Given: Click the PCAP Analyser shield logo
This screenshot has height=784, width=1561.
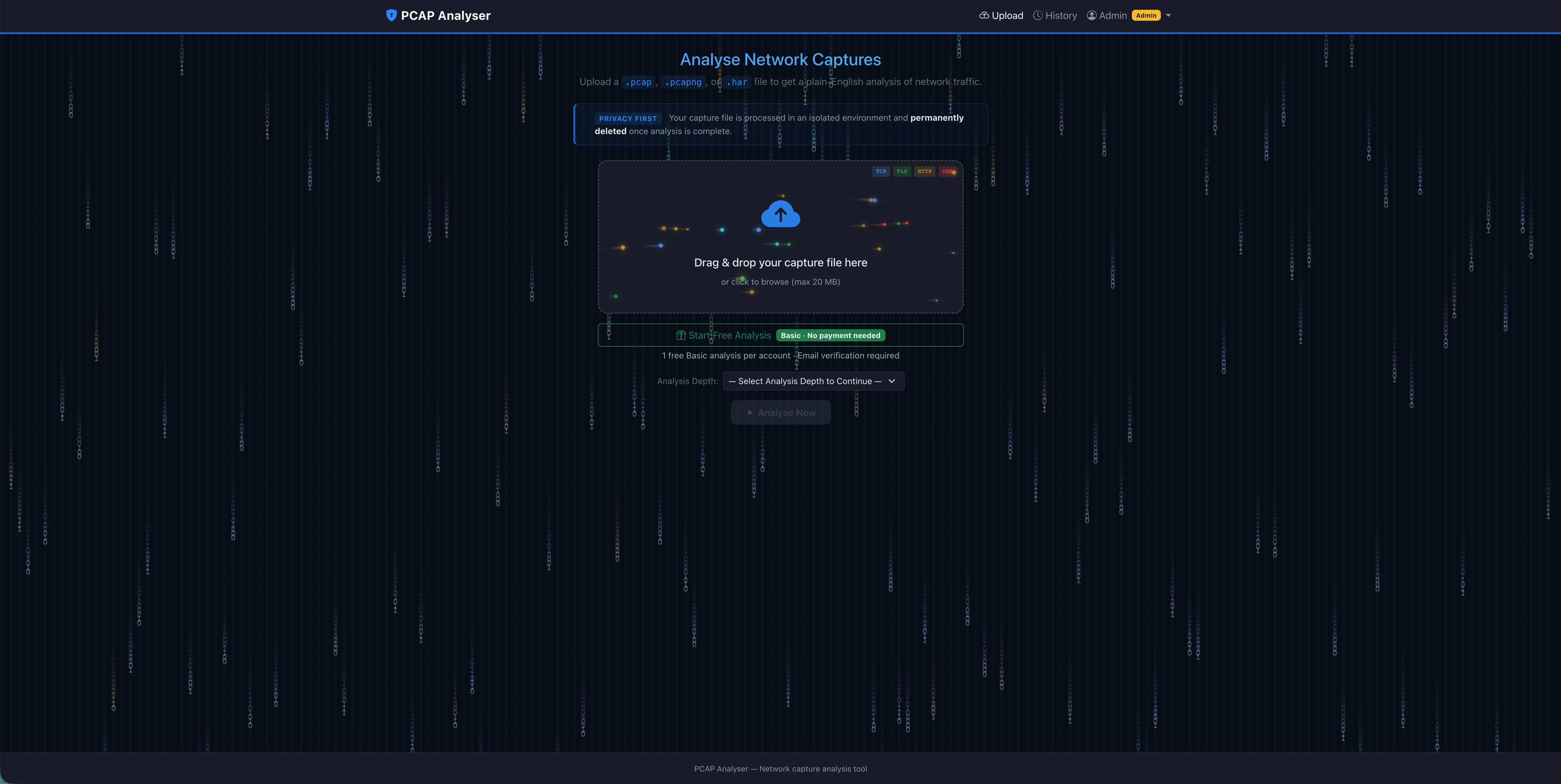Looking at the screenshot, I should [x=391, y=15].
